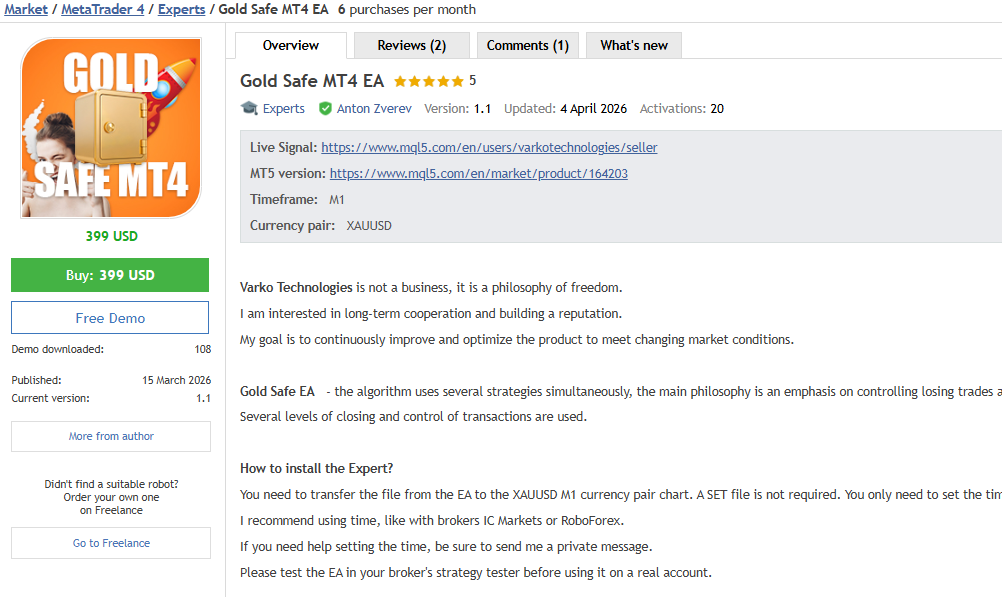
Task: Click the Gold Safe MT4 EA heading
Action: [x=312, y=81]
